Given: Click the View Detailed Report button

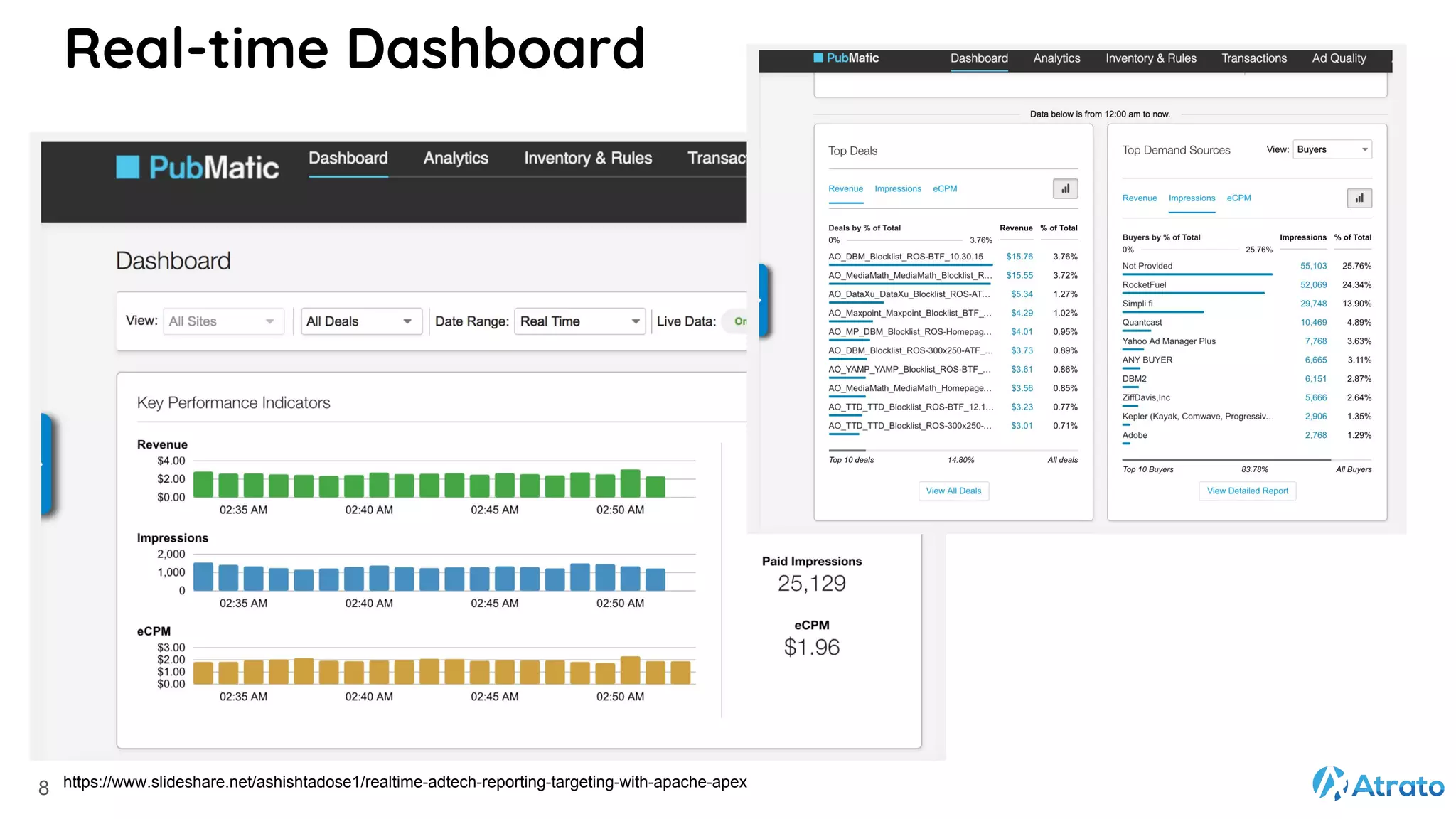Looking at the screenshot, I should click(x=1247, y=491).
